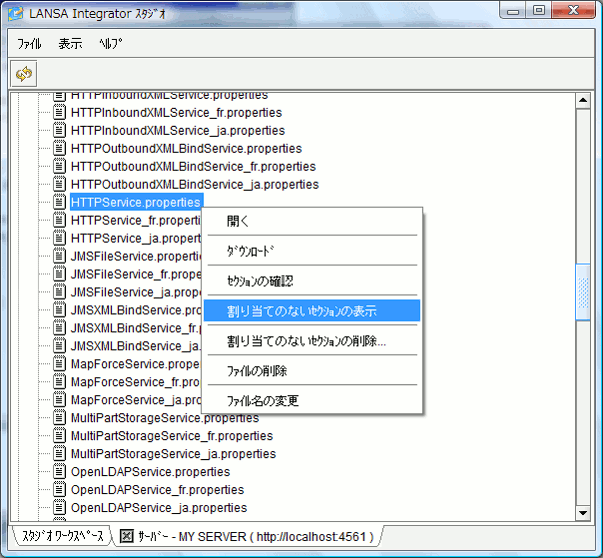
Task: Click file icon beside HTTPInboundXMLService_fr.properties
Action: click(x=59, y=112)
